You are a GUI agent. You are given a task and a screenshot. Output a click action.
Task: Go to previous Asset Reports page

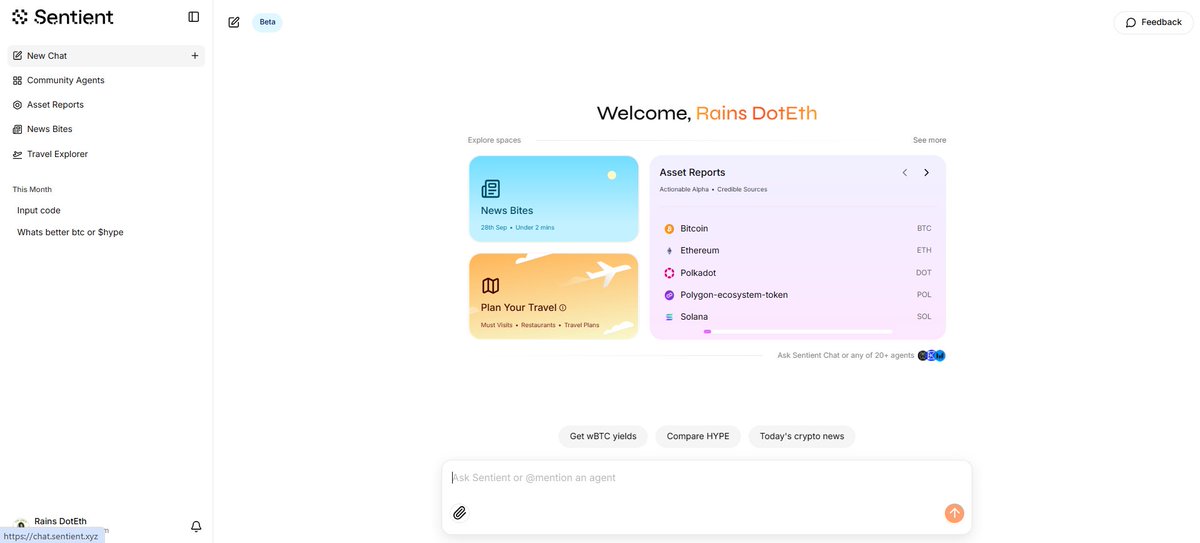pos(905,173)
